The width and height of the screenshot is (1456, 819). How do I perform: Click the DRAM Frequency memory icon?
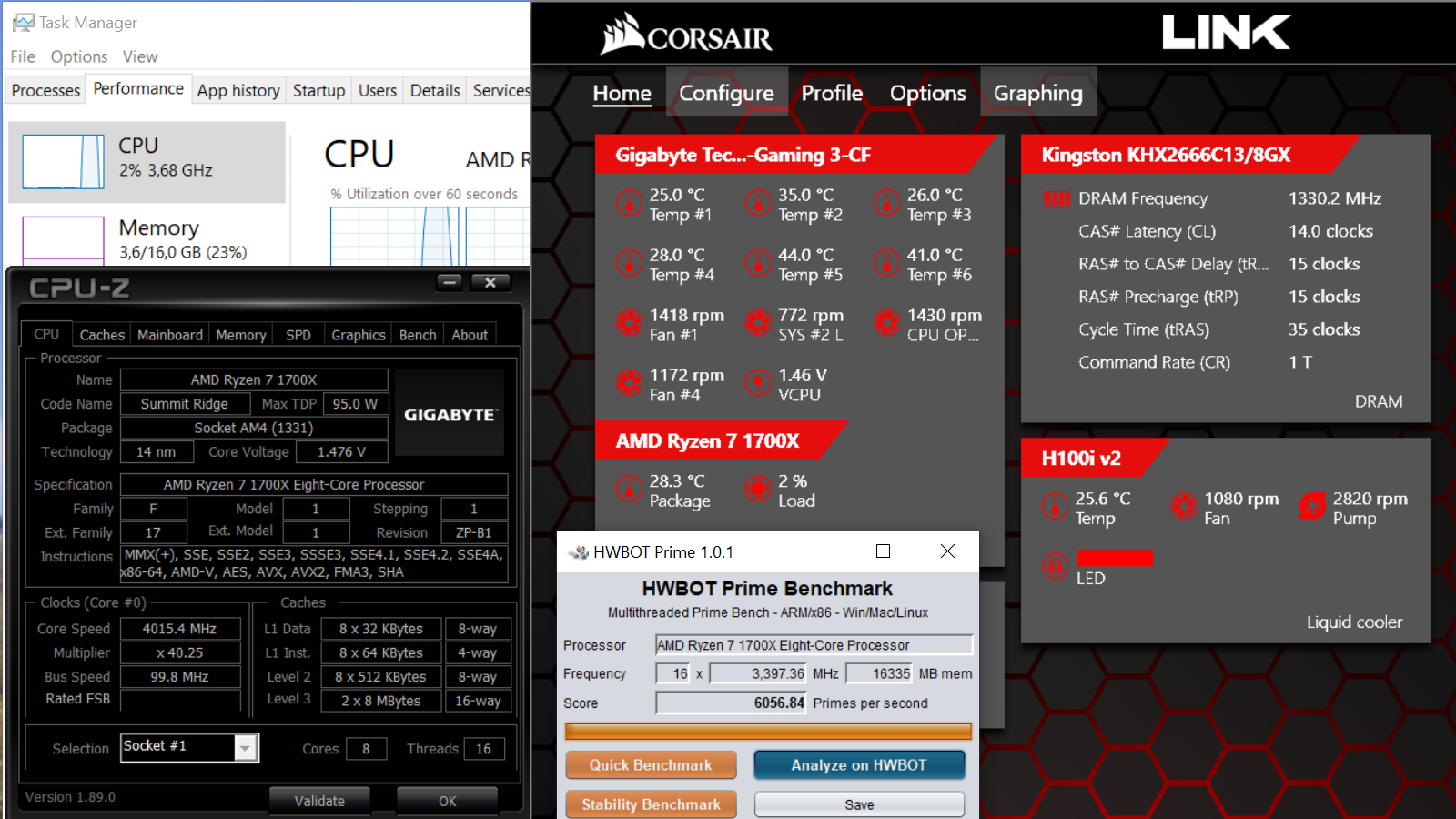tap(1057, 198)
